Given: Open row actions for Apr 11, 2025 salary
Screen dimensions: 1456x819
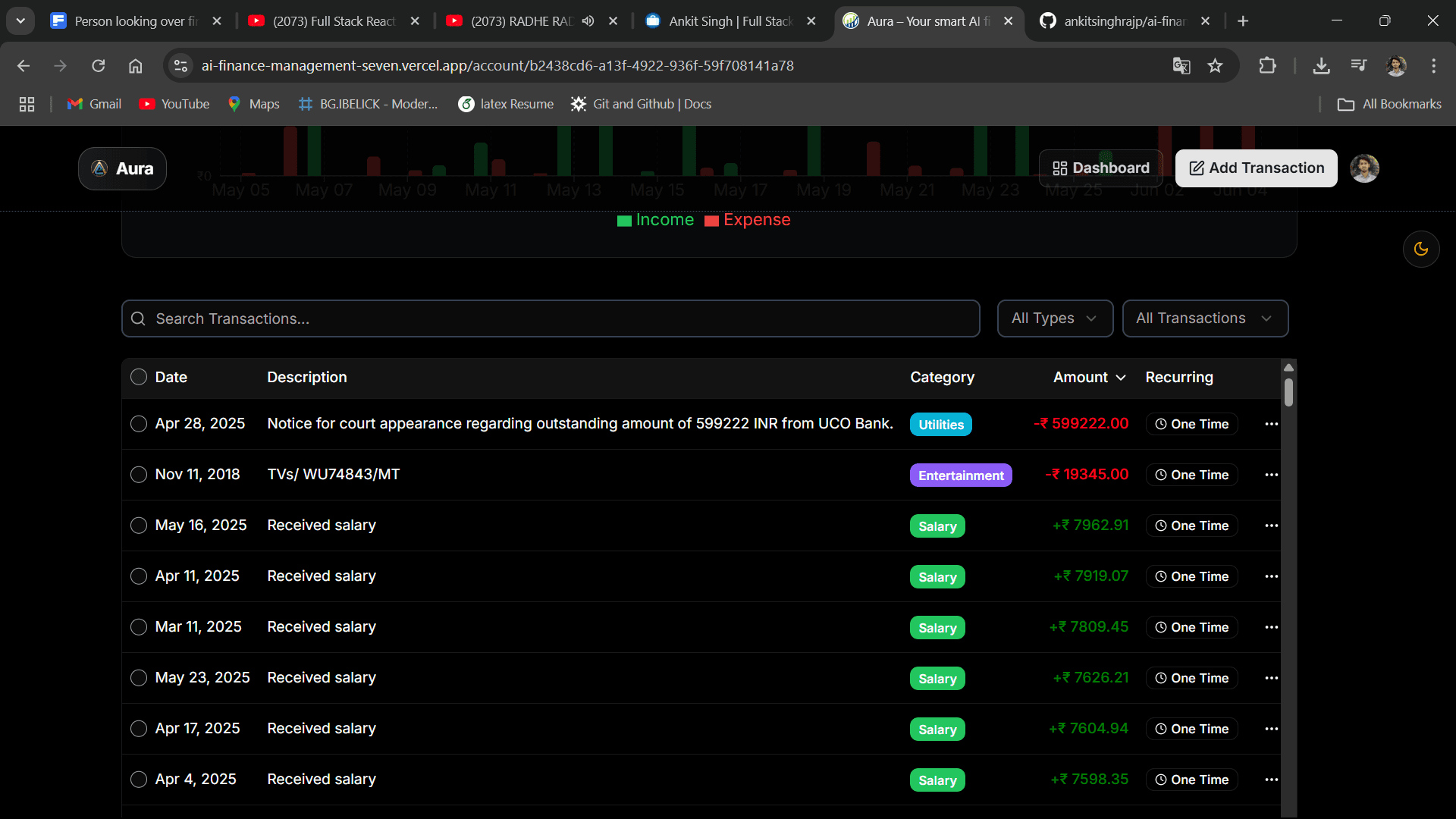Looking at the screenshot, I should coord(1272,576).
